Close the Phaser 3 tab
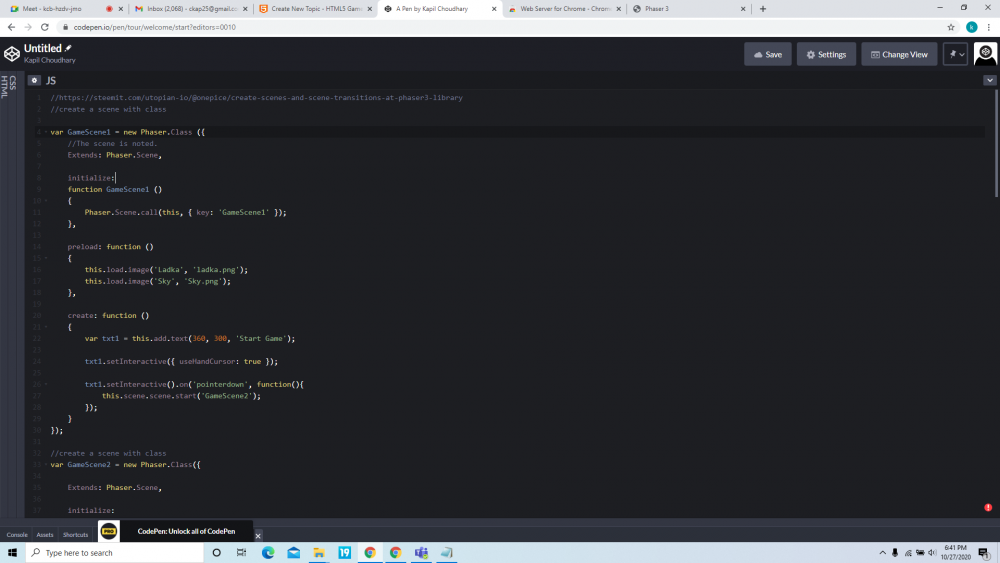 (x=742, y=9)
